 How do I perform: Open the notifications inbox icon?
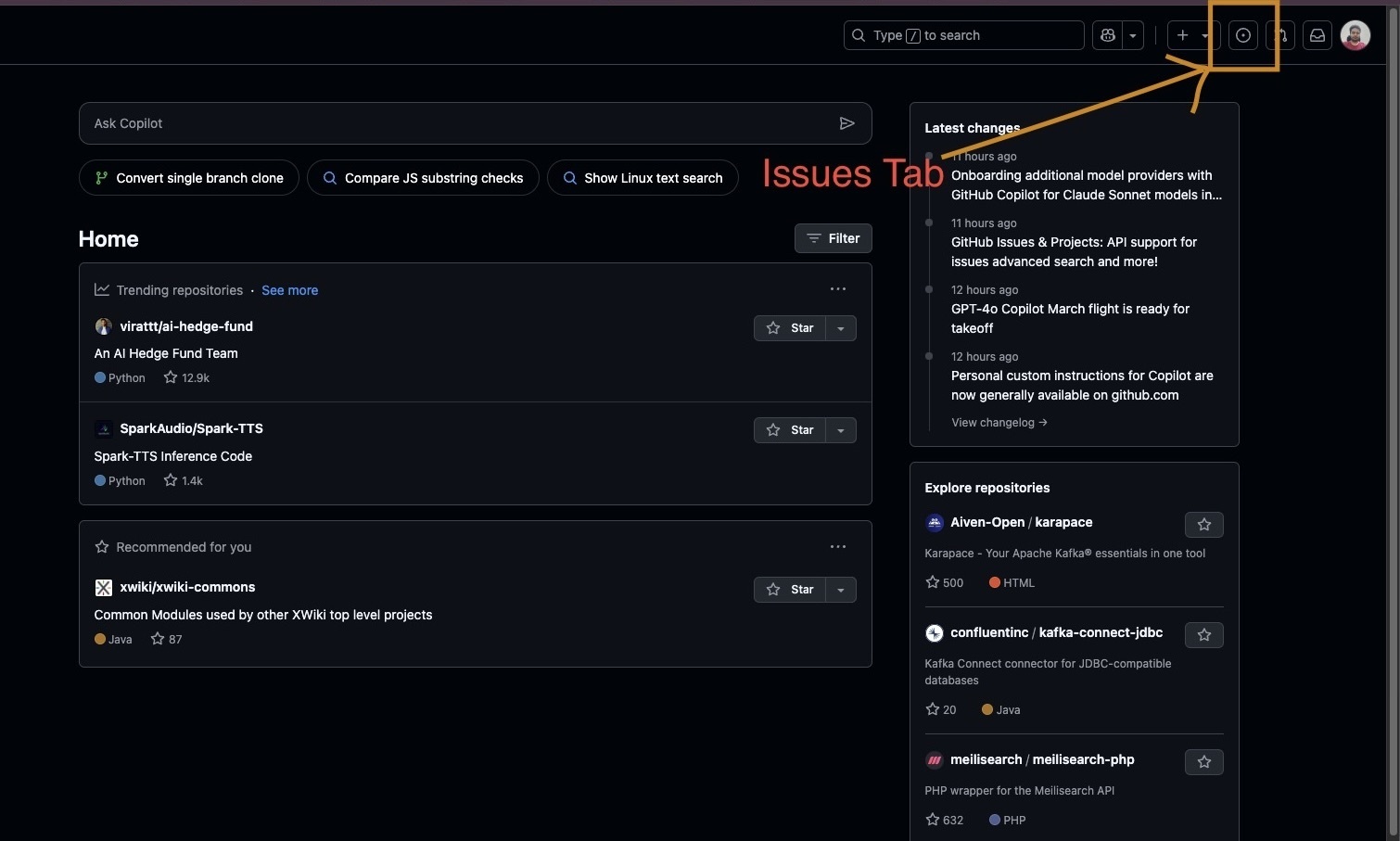pos(1317,35)
